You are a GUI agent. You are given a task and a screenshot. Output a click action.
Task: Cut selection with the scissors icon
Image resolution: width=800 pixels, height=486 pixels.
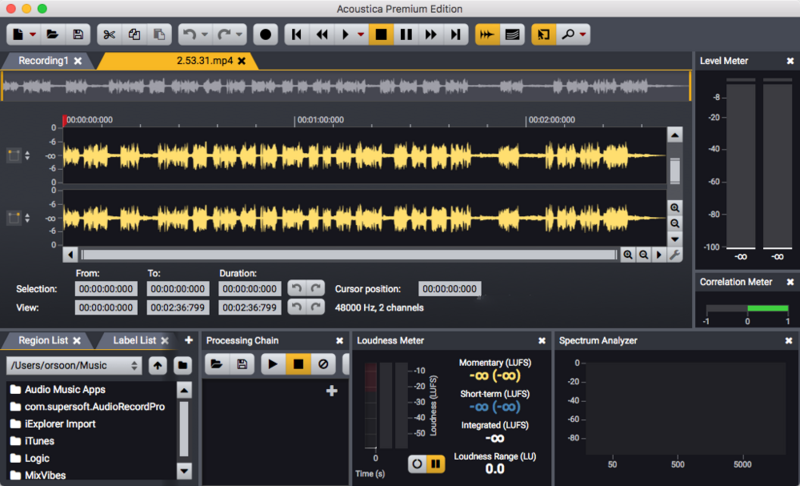point(109,34)
